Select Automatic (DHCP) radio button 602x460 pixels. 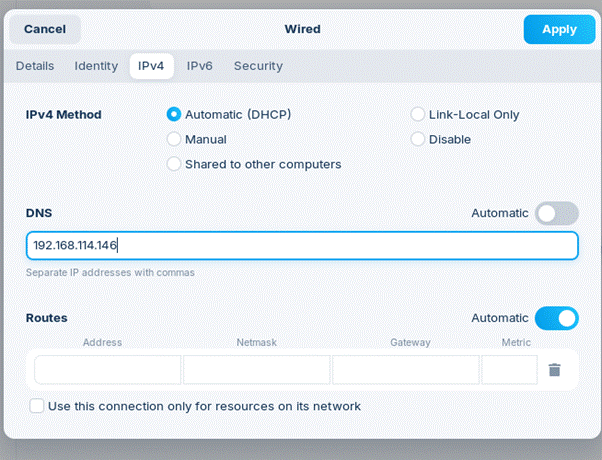coord(174,115)
